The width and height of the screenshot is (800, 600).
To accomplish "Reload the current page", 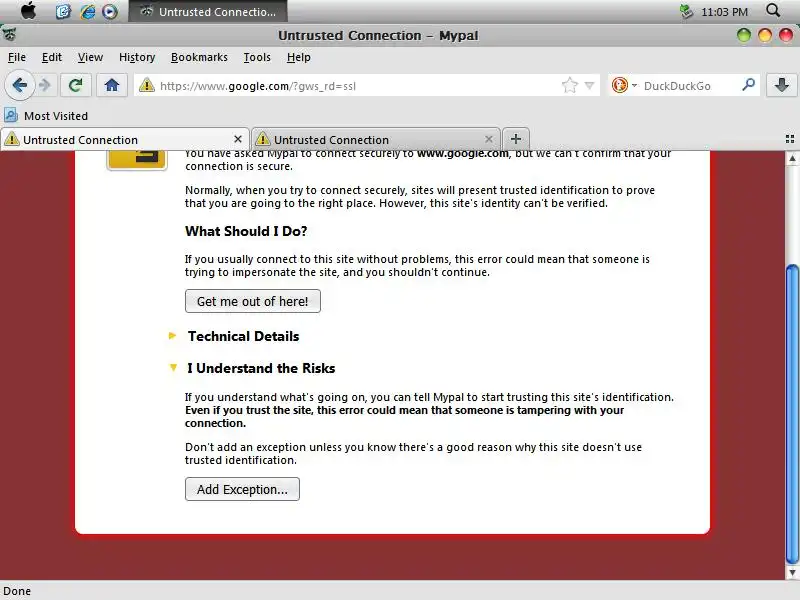I will (76, 85).
